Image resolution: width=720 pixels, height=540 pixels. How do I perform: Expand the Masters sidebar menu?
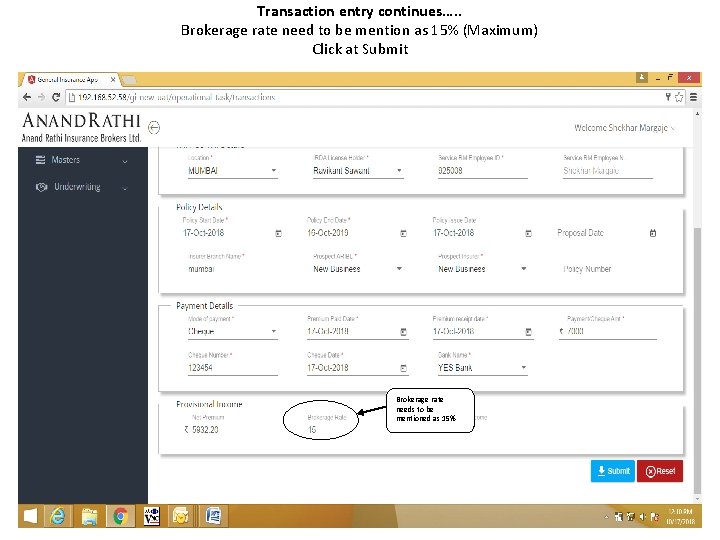coord(81,160)
